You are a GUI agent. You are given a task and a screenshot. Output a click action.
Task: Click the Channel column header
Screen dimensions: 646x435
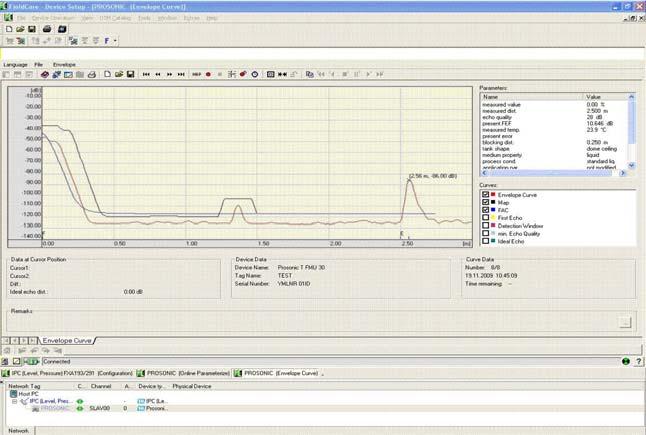pyautogui.click(x=101, y=386)
